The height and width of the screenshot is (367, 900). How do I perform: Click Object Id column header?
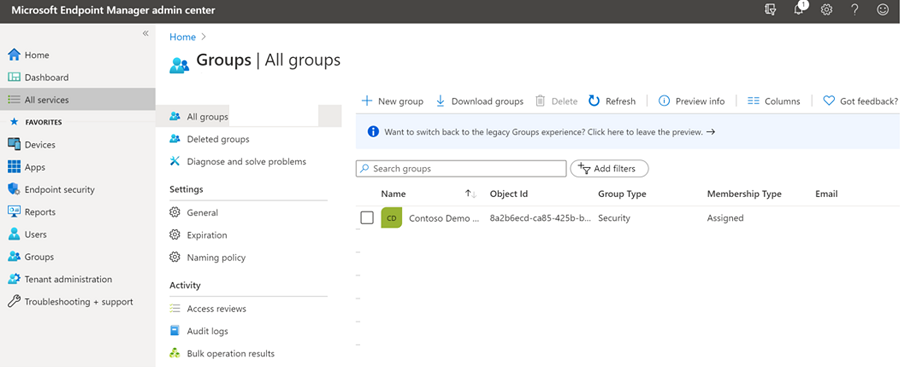tap(509, 194)
